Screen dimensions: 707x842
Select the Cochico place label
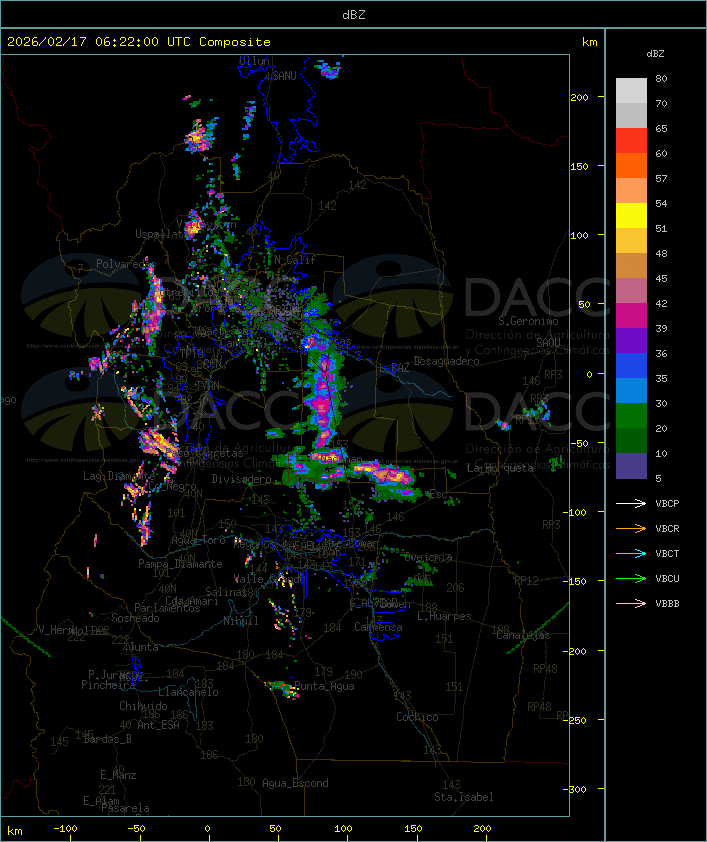pyautogui.click(x=417, y=717)
